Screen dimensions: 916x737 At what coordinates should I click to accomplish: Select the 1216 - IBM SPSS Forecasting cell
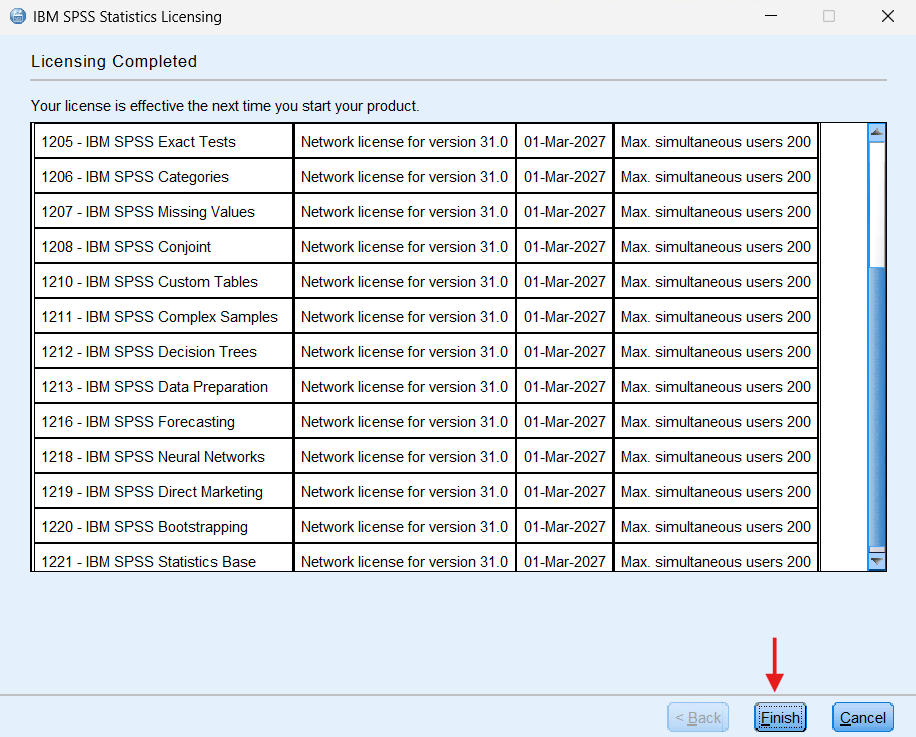click(164, 422)
